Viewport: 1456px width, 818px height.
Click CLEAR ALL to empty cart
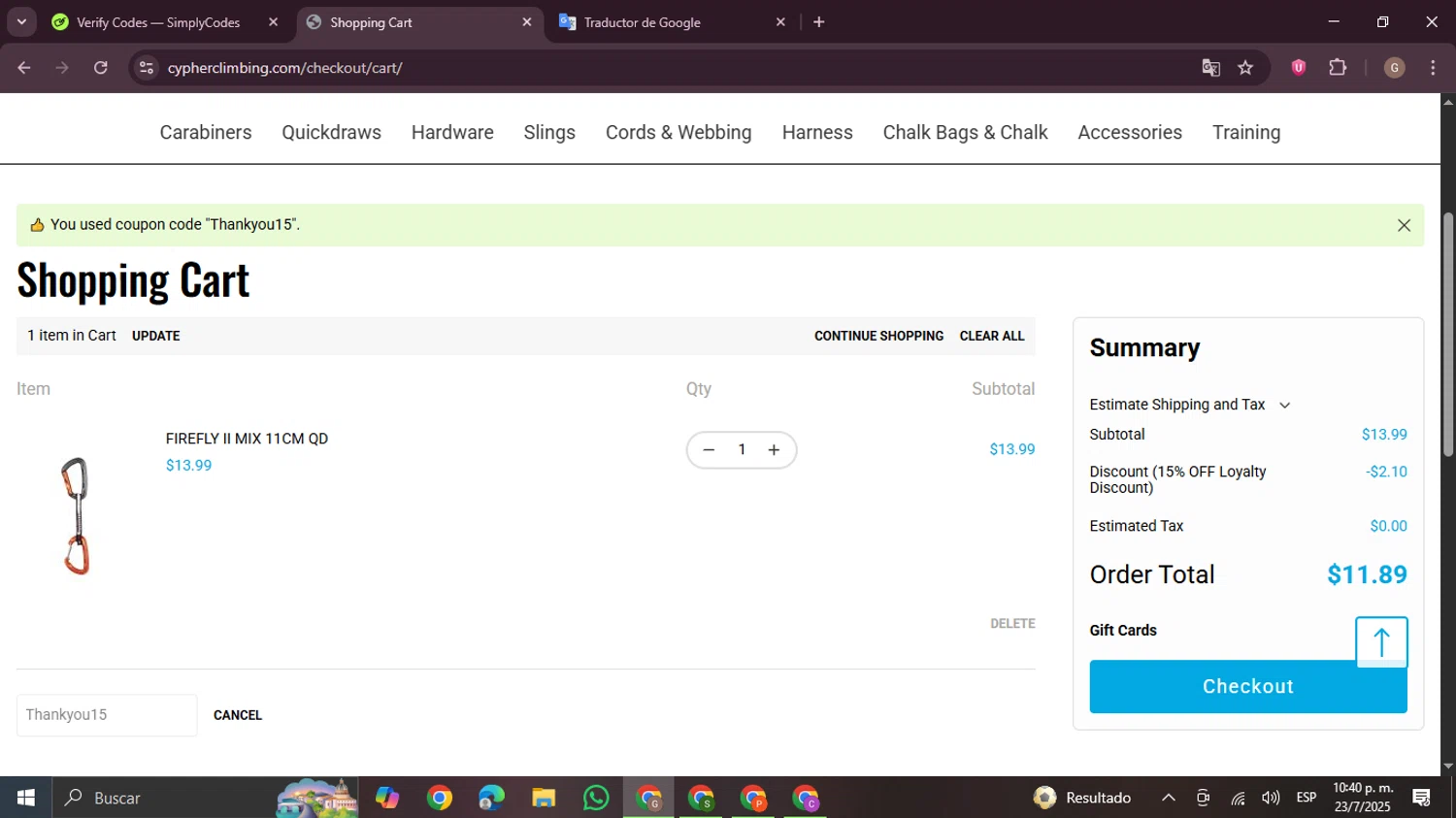[992, 336]
